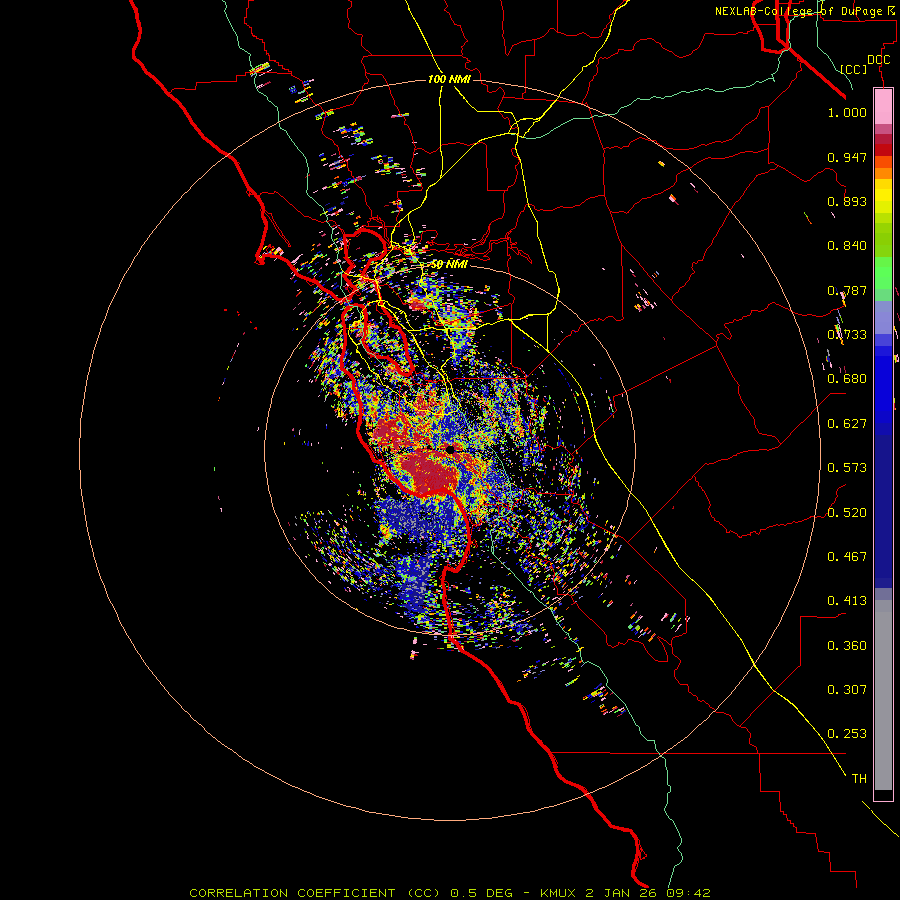This screenshot has width=900, height=900.
Task: Select the 0.947 color scale value
Action: coord(847,157)
